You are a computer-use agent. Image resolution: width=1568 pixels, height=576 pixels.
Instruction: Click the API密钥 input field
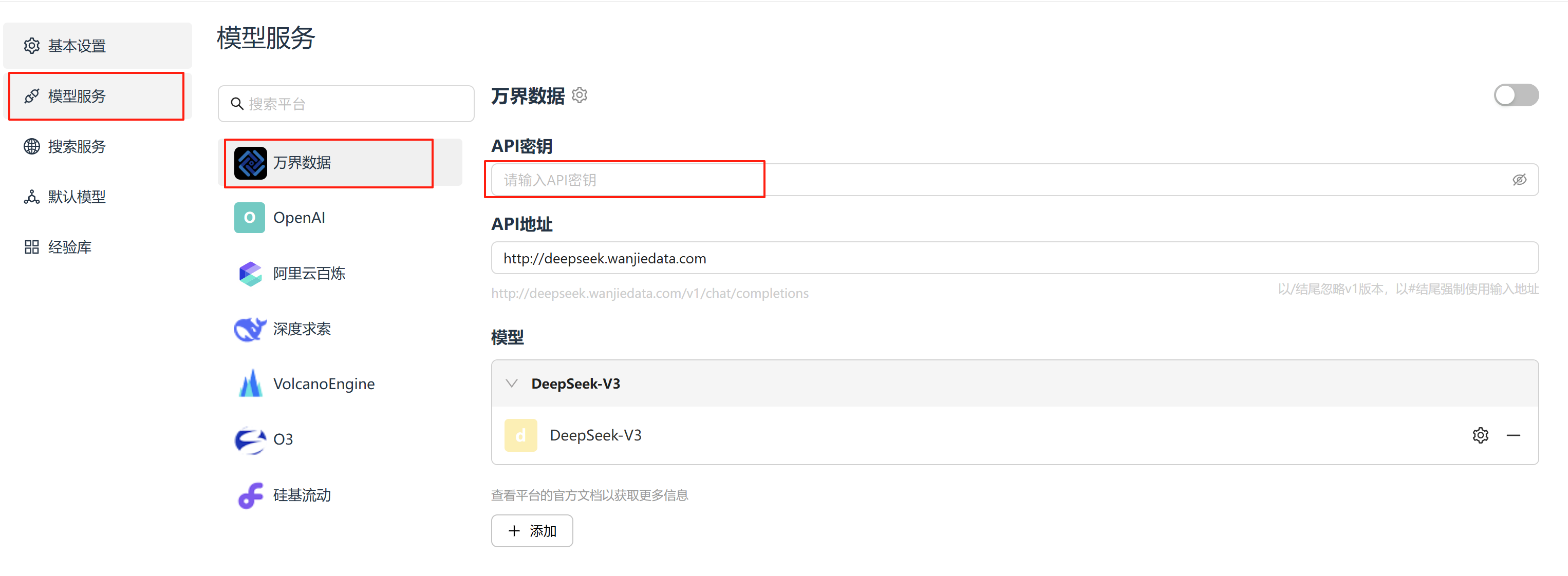pos(1015,180)
